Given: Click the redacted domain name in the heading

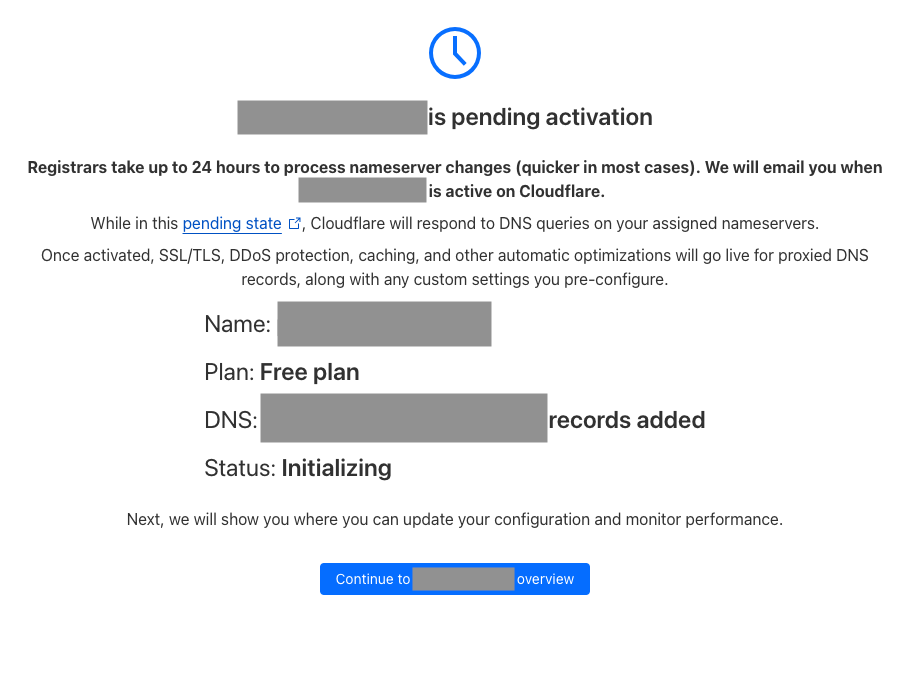Looking at the screenshot, I should click(x=332, y=118).
